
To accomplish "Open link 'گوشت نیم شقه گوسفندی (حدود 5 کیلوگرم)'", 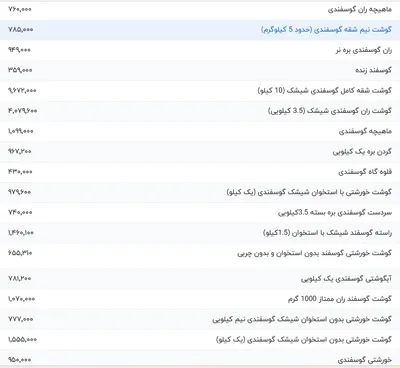I will 326,30.
